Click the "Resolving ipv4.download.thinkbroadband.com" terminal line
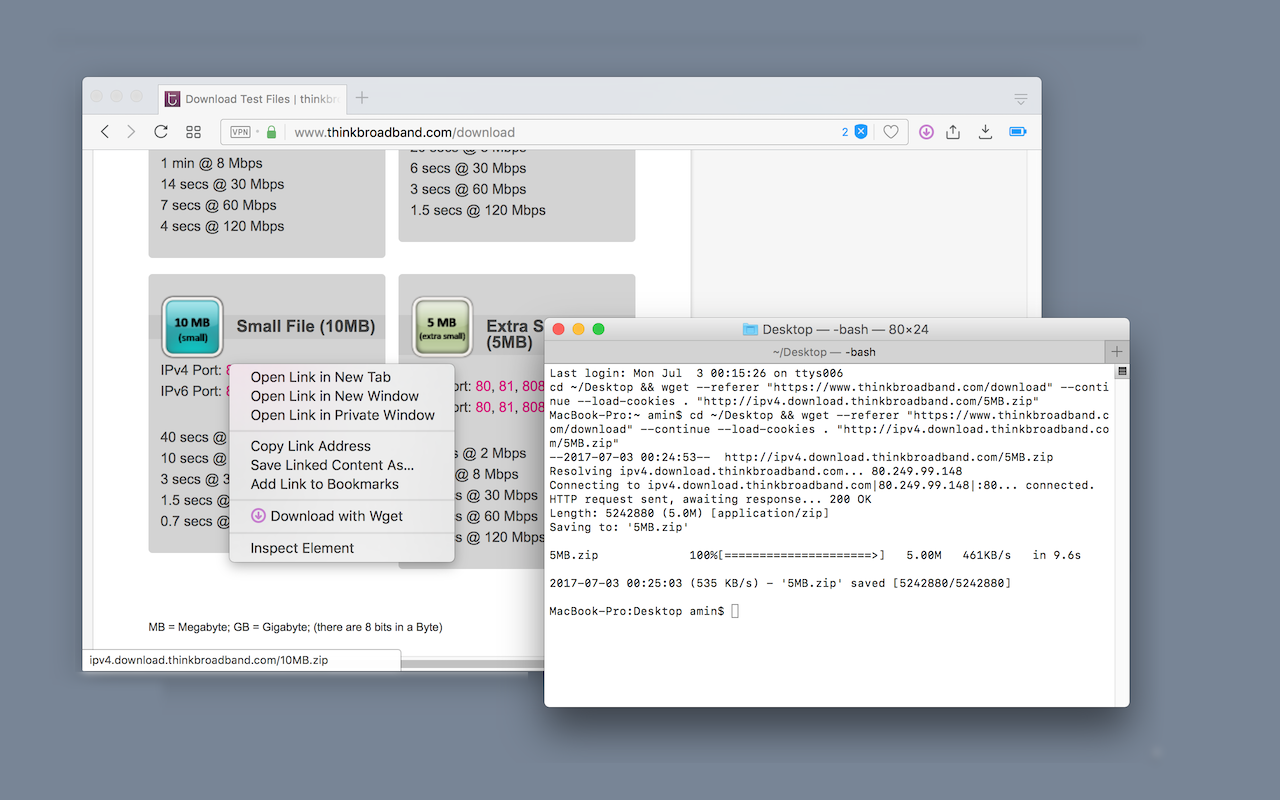 click(756, 471)
